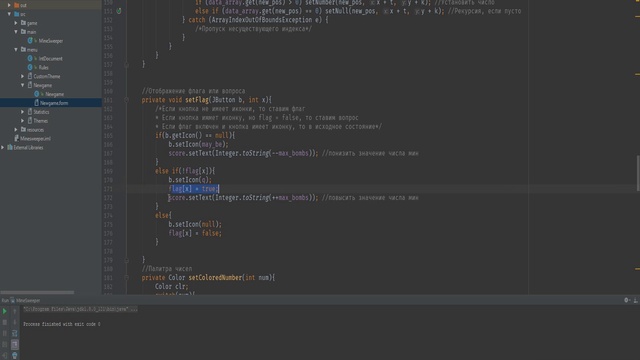This screenshot has height=360, width=640.
Task: Click the highlighted 'flag[x] = true;' statement
Action: 194,189
